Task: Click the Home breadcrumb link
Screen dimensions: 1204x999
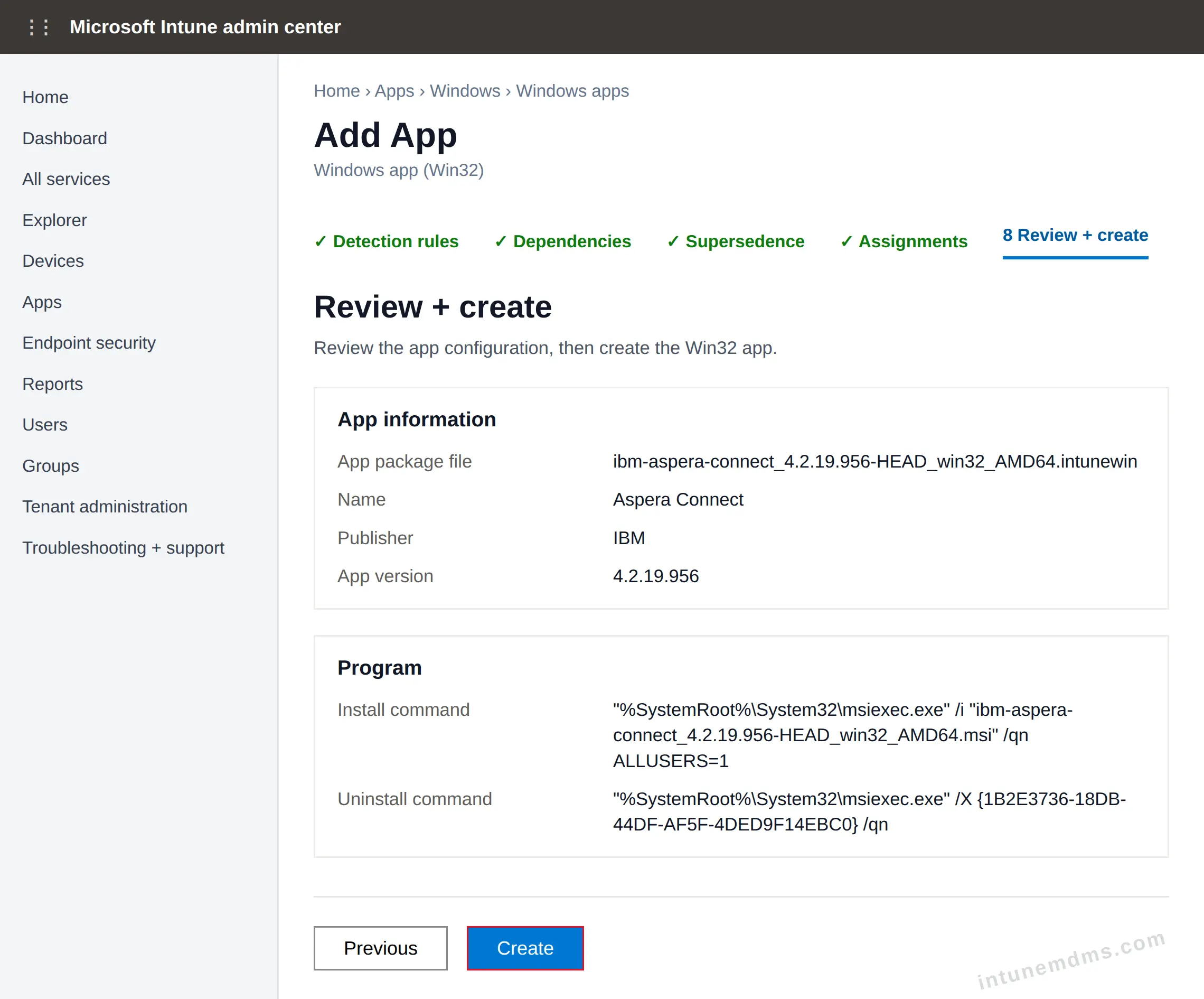Action: coord(336,91)
